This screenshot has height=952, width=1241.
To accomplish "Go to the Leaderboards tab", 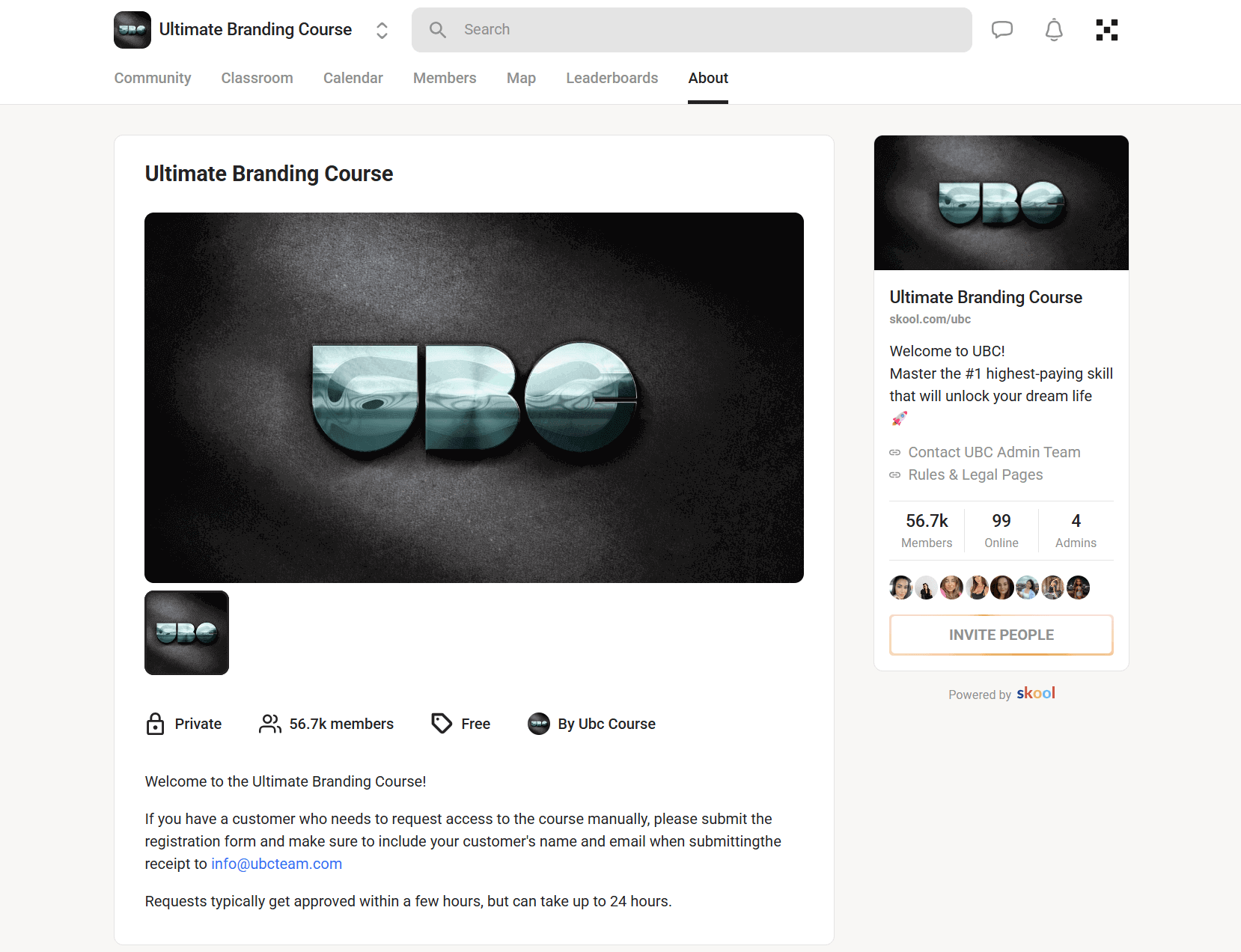I will click(x=612, y=78).
